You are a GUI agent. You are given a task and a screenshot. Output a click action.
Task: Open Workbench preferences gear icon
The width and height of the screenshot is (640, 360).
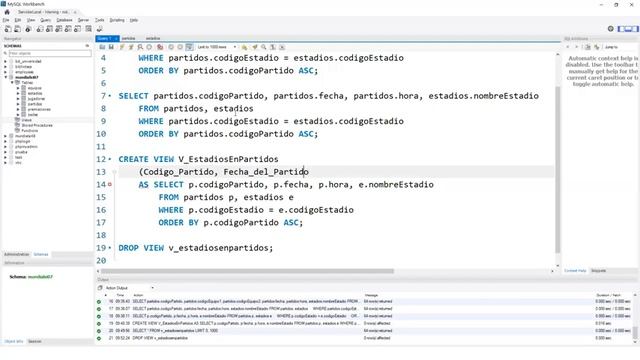[x=611, y=29]
